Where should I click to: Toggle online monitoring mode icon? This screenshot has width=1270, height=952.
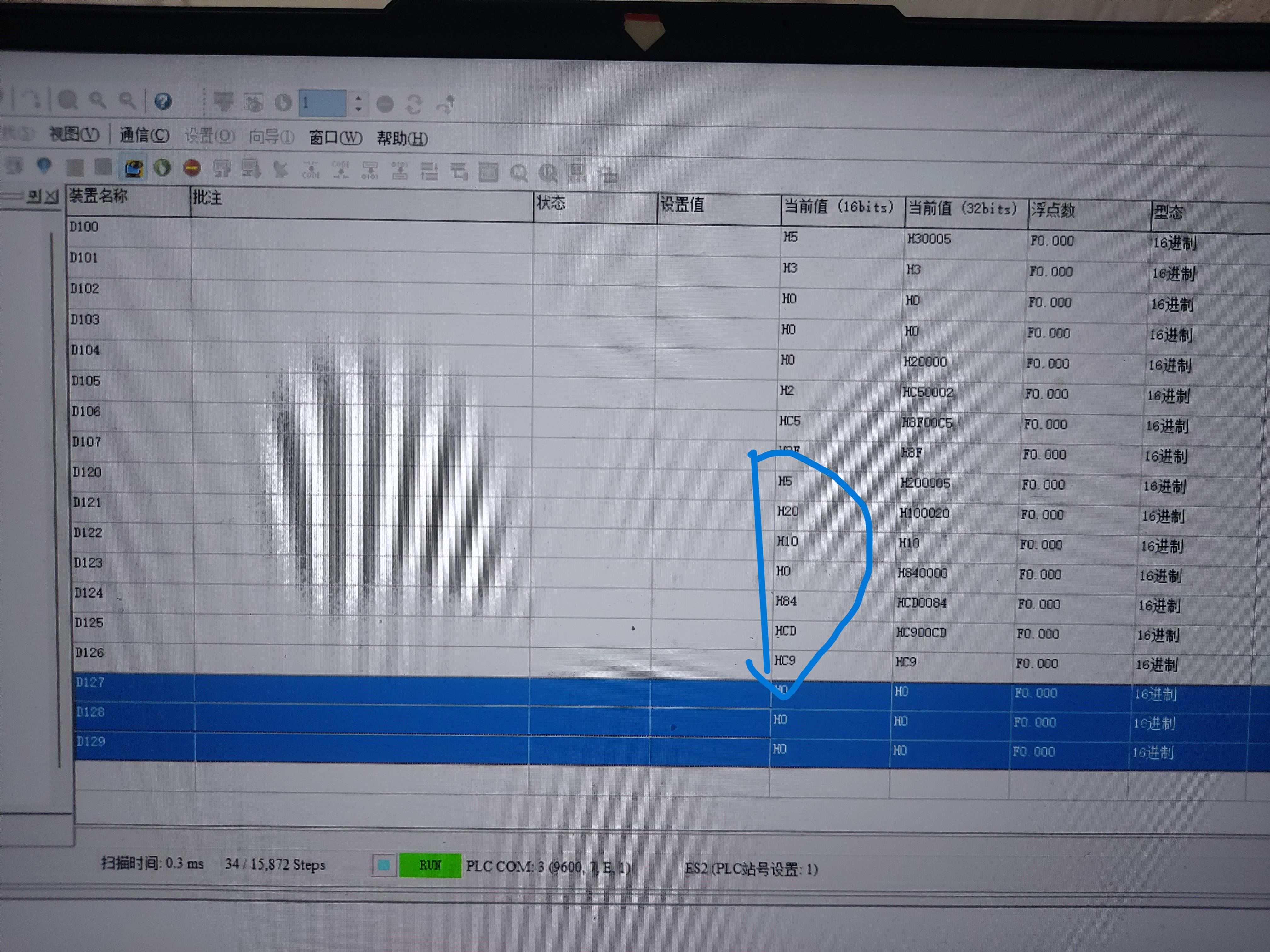click(x=134, y=168)
